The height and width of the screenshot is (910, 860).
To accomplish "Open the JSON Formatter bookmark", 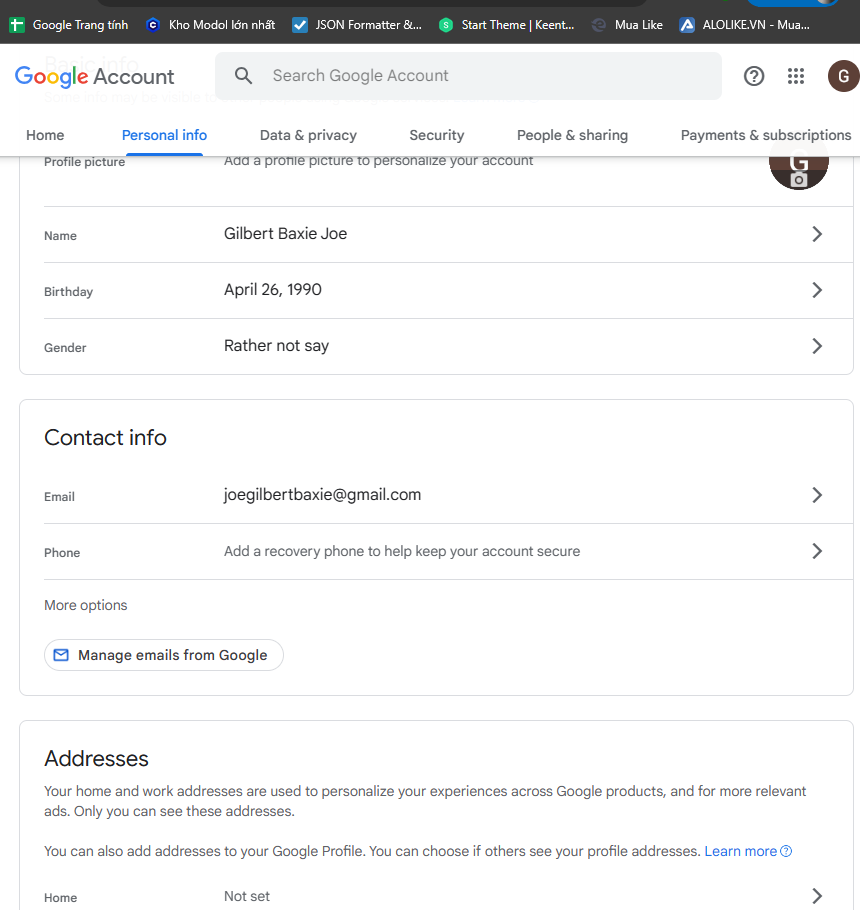I will (x=357, y=25).
